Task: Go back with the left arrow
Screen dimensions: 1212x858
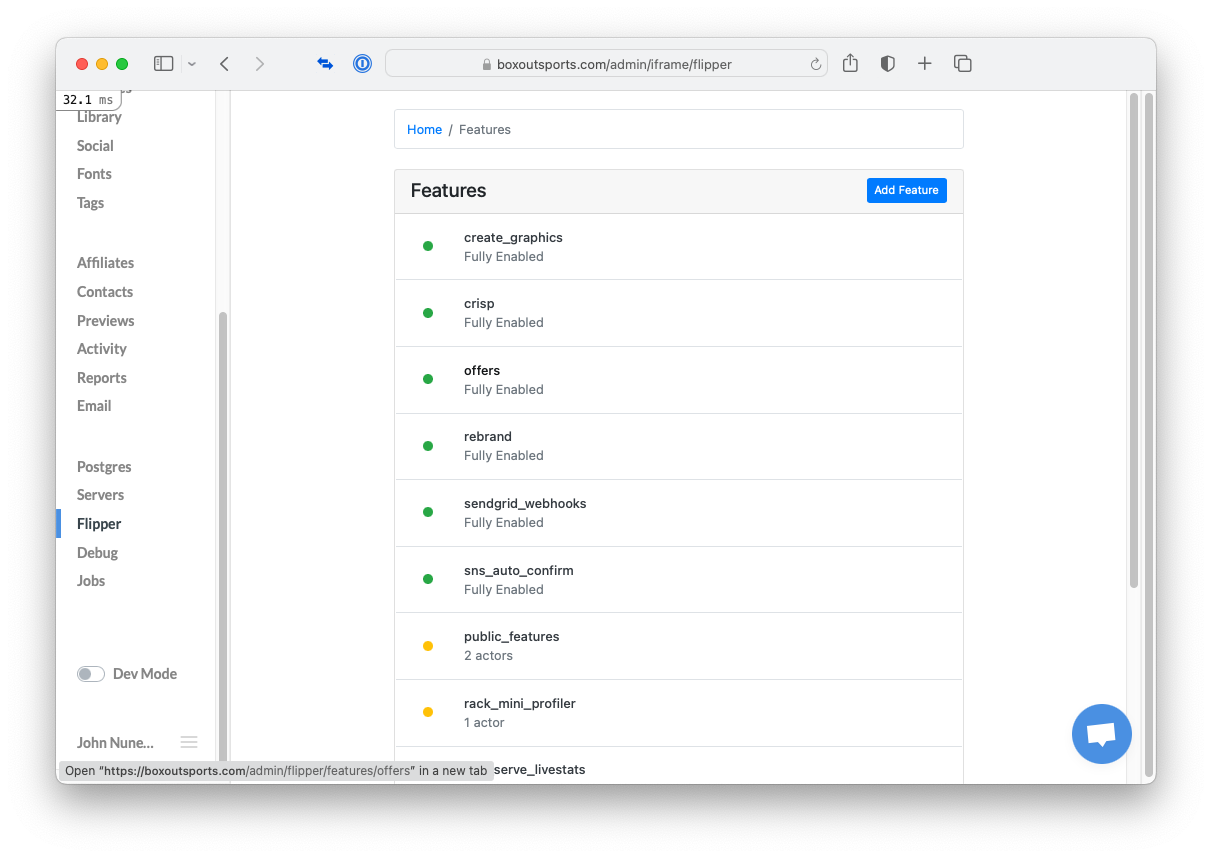Action: (x=224, y=64)
